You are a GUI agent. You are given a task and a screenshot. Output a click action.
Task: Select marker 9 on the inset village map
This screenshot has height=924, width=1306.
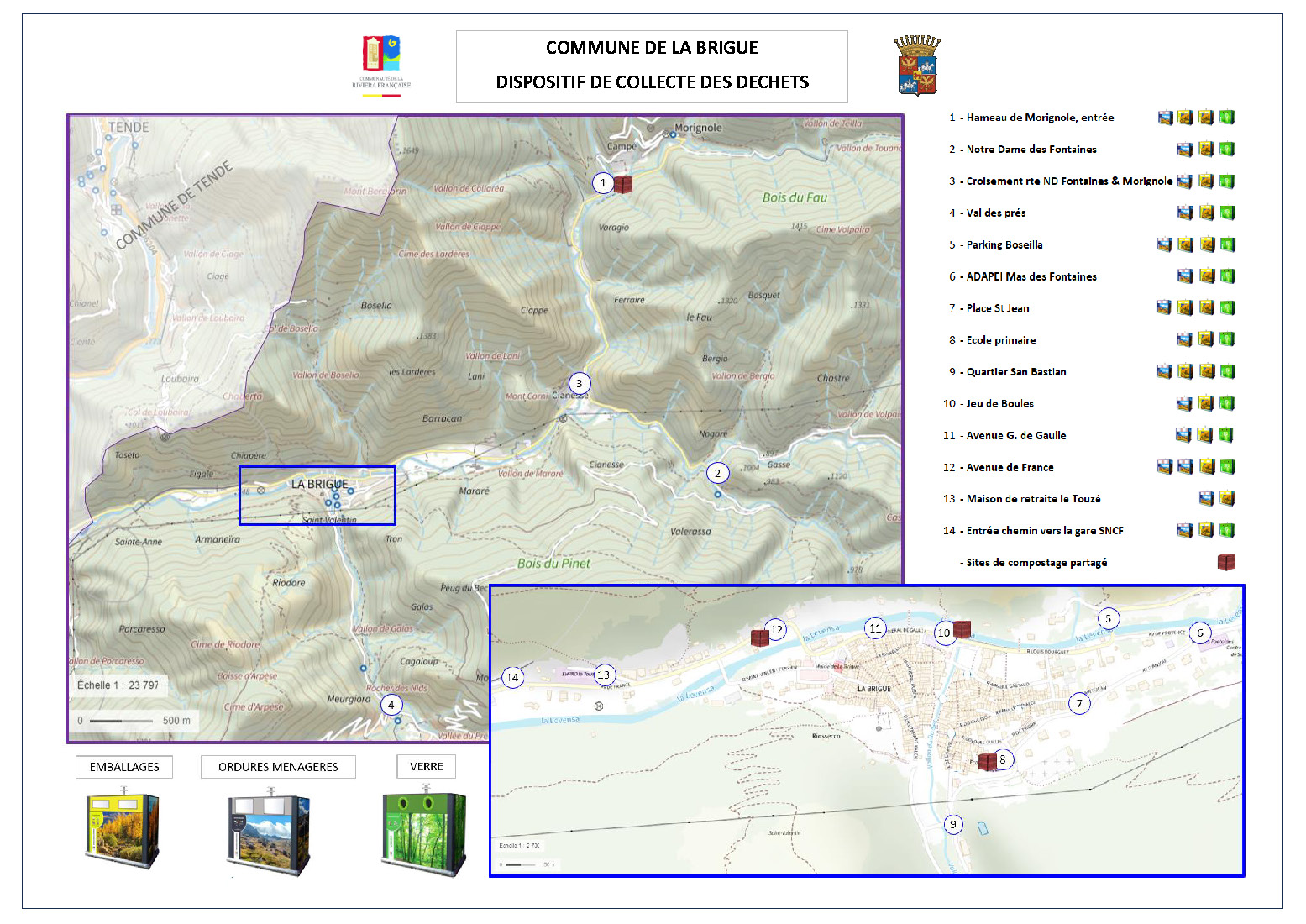(952, 824)
